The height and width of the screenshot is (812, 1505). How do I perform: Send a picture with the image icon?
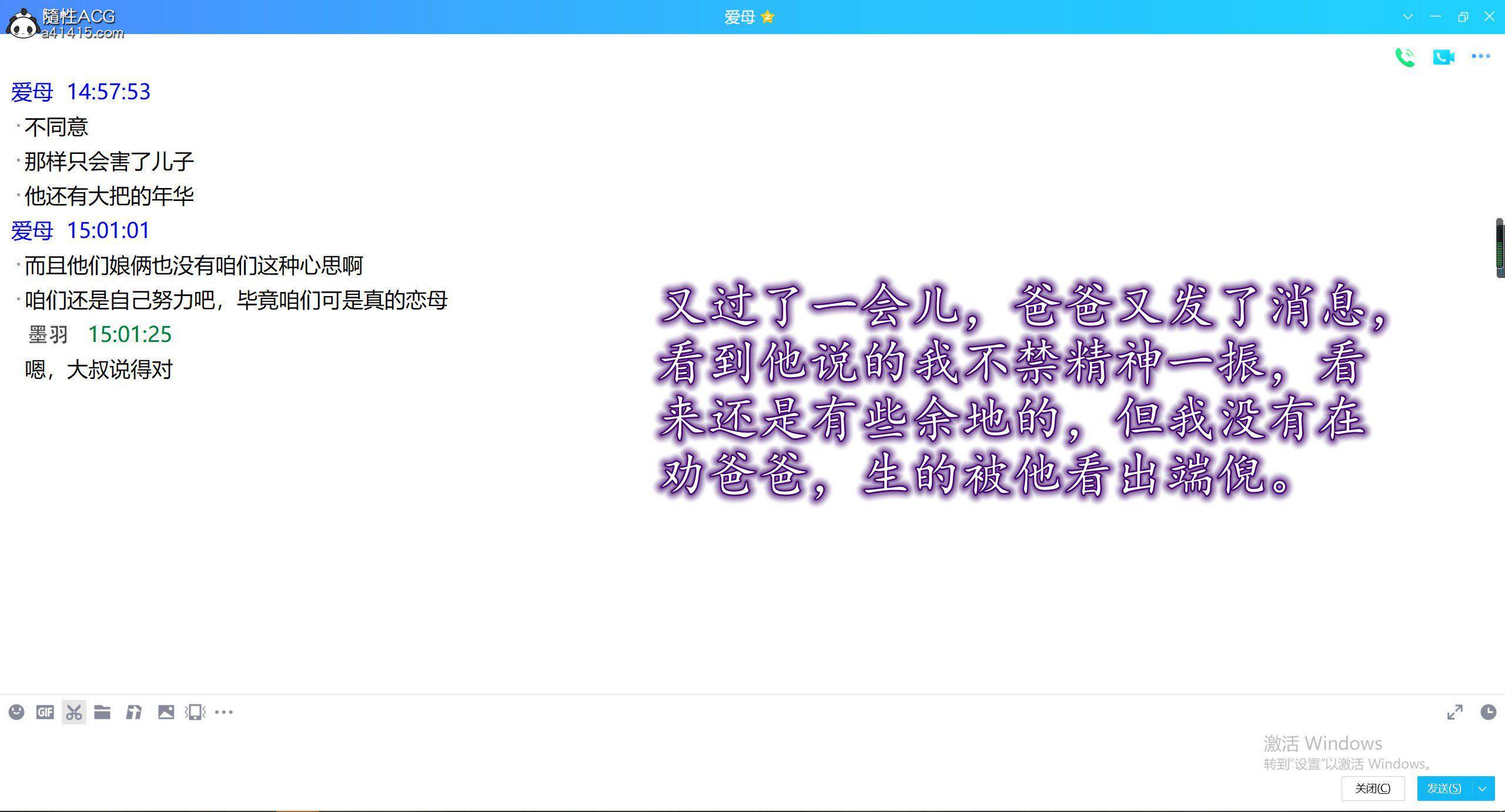coord(166,712)
